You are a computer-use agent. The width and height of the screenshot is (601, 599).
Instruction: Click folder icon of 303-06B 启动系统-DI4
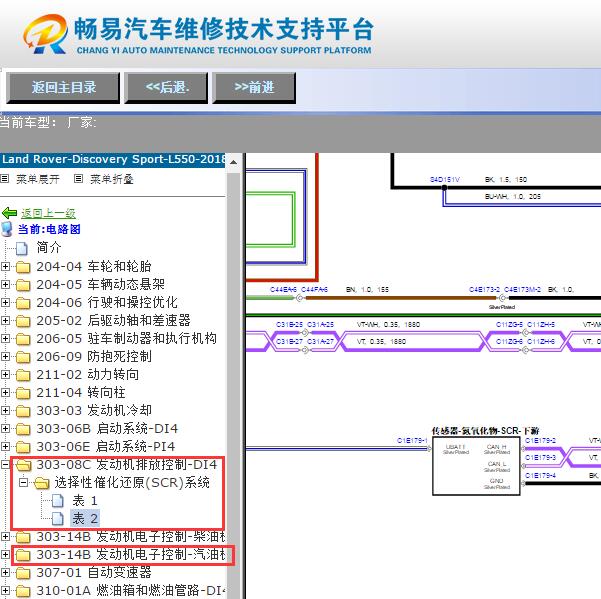(23, 429)
